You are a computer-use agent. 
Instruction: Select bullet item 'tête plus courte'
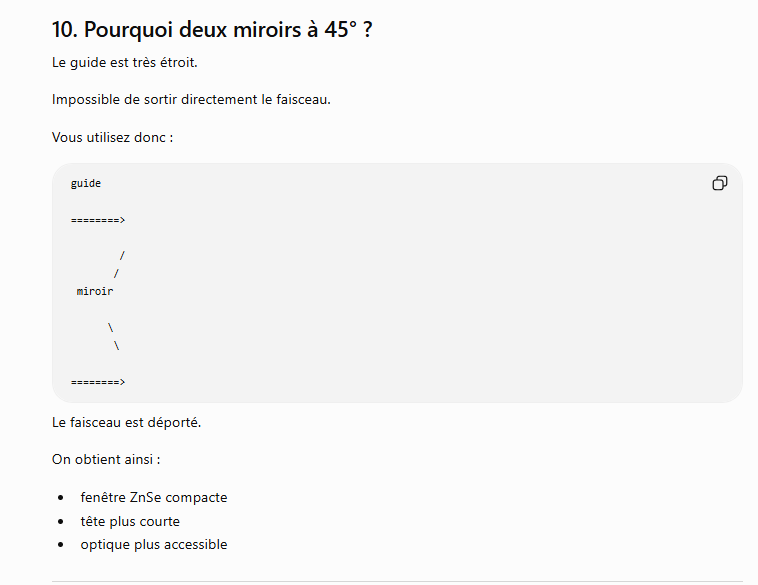(130, 522)
